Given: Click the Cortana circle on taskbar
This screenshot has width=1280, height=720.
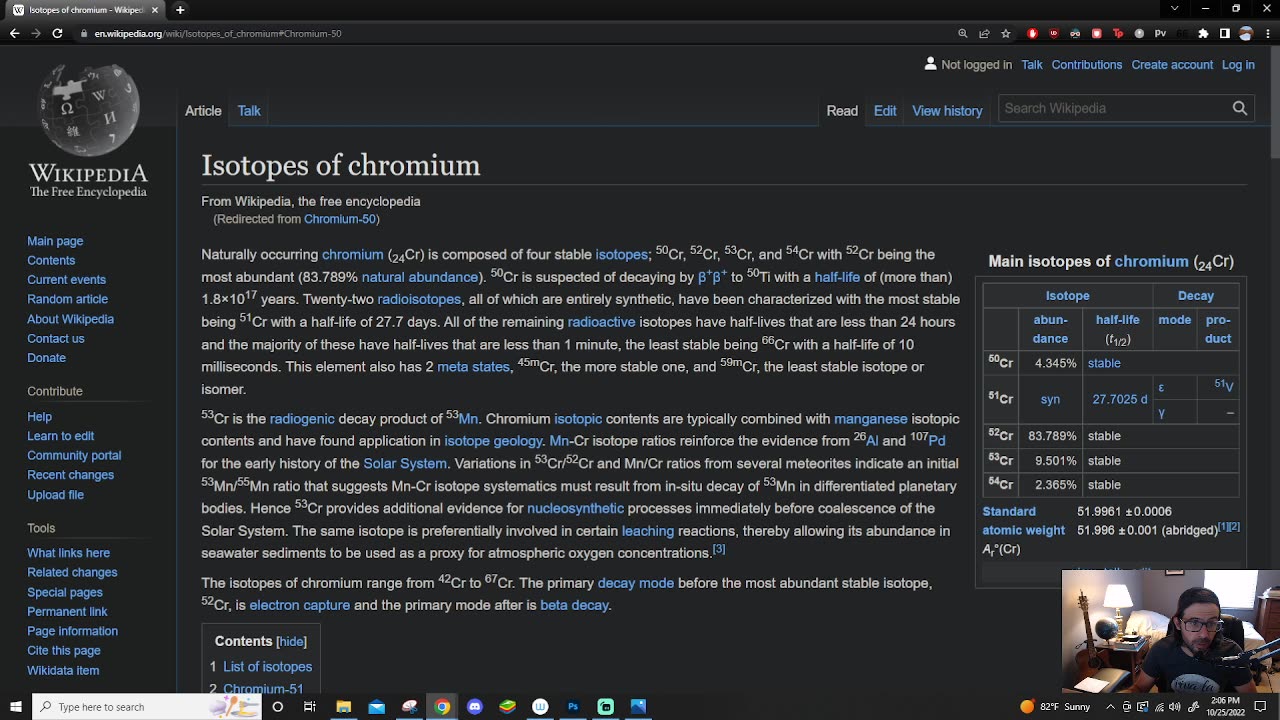Looking at the screenshot, I should tap(278, 707).
